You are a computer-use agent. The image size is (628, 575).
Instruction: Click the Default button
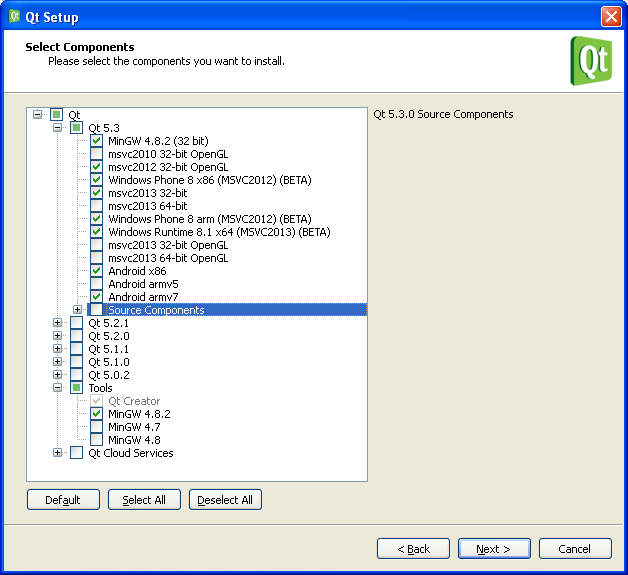(x=63, y=500)
